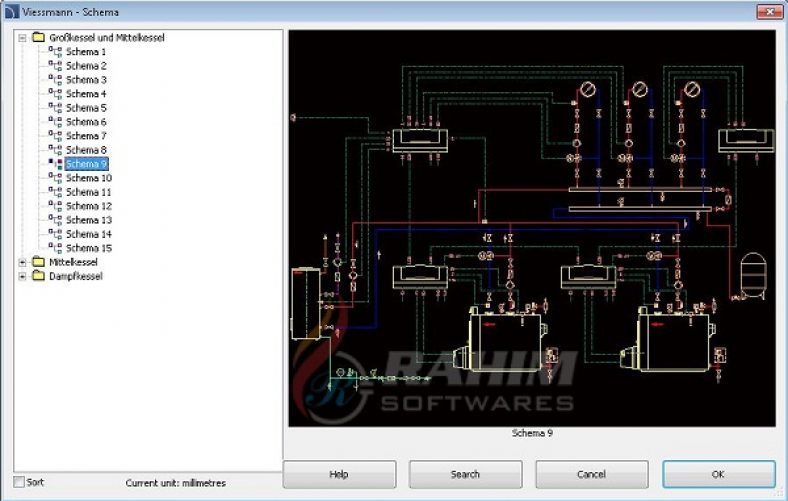Select the Schema 15 label
788x501 pixels.
(x=88, y=248)
